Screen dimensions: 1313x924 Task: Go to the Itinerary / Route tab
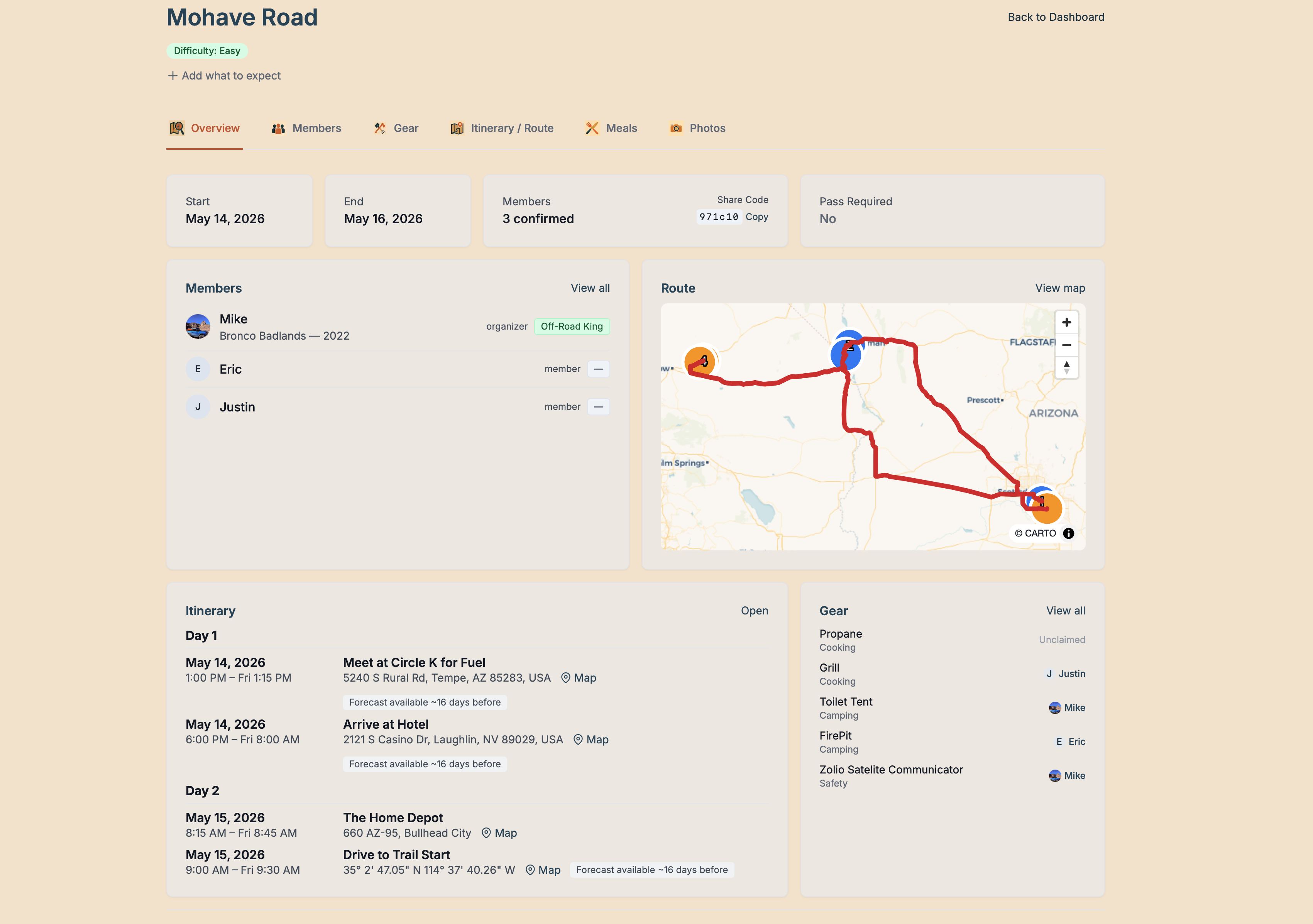502,128
